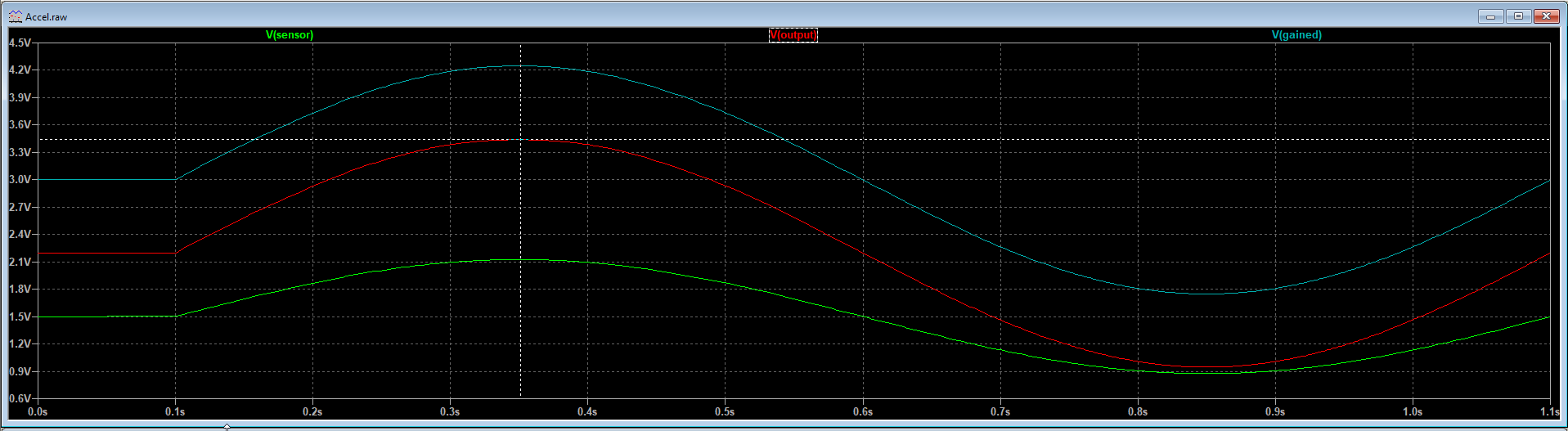1568x431 pixels.
Task: Click the 0.5s tick label on time axis
Action: coord(725,411)
